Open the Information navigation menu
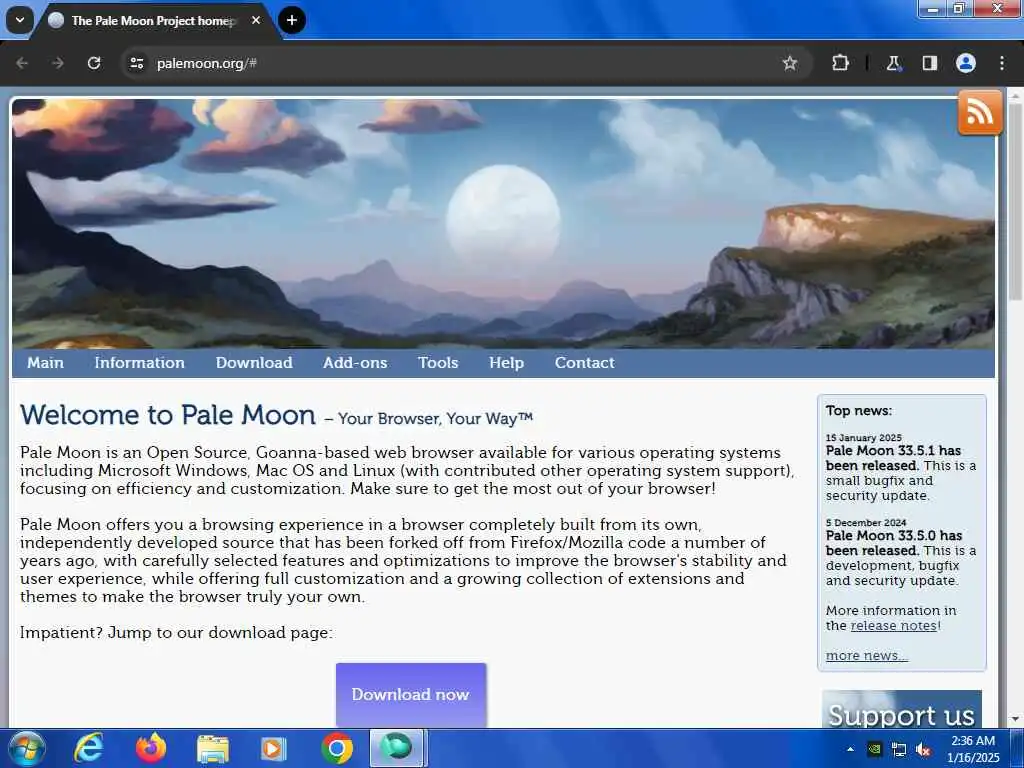 140,362
